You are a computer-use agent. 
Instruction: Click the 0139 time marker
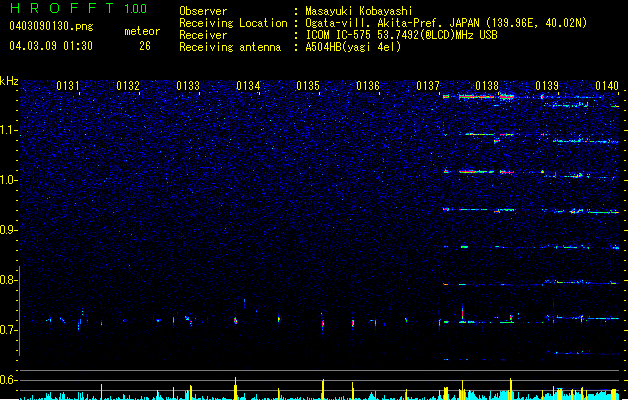pyautogui.click(x=547, y=86)
